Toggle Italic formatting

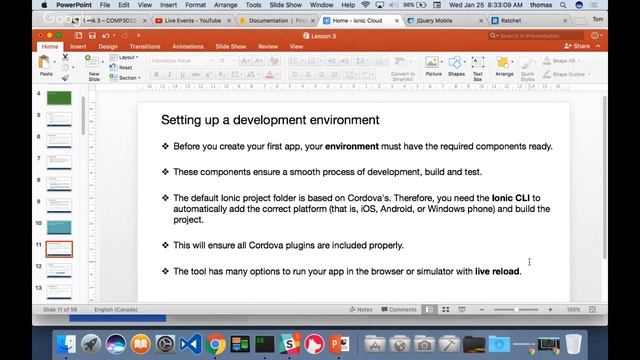click(169, 74)
